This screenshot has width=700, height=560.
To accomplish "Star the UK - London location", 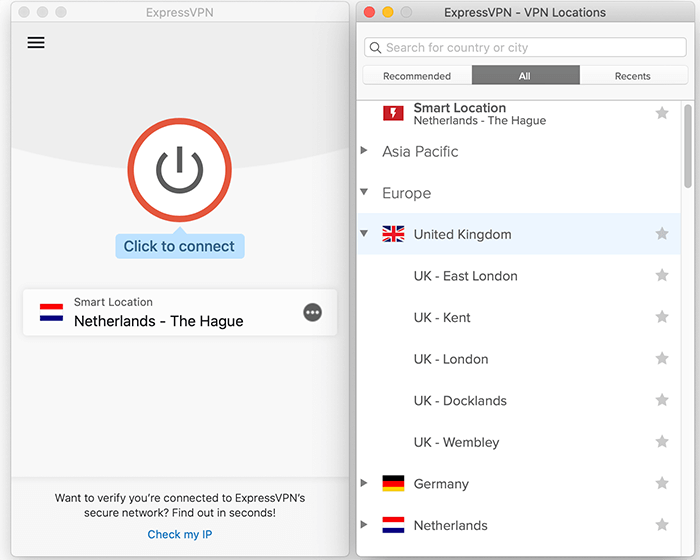I will (x=662, y=359).
